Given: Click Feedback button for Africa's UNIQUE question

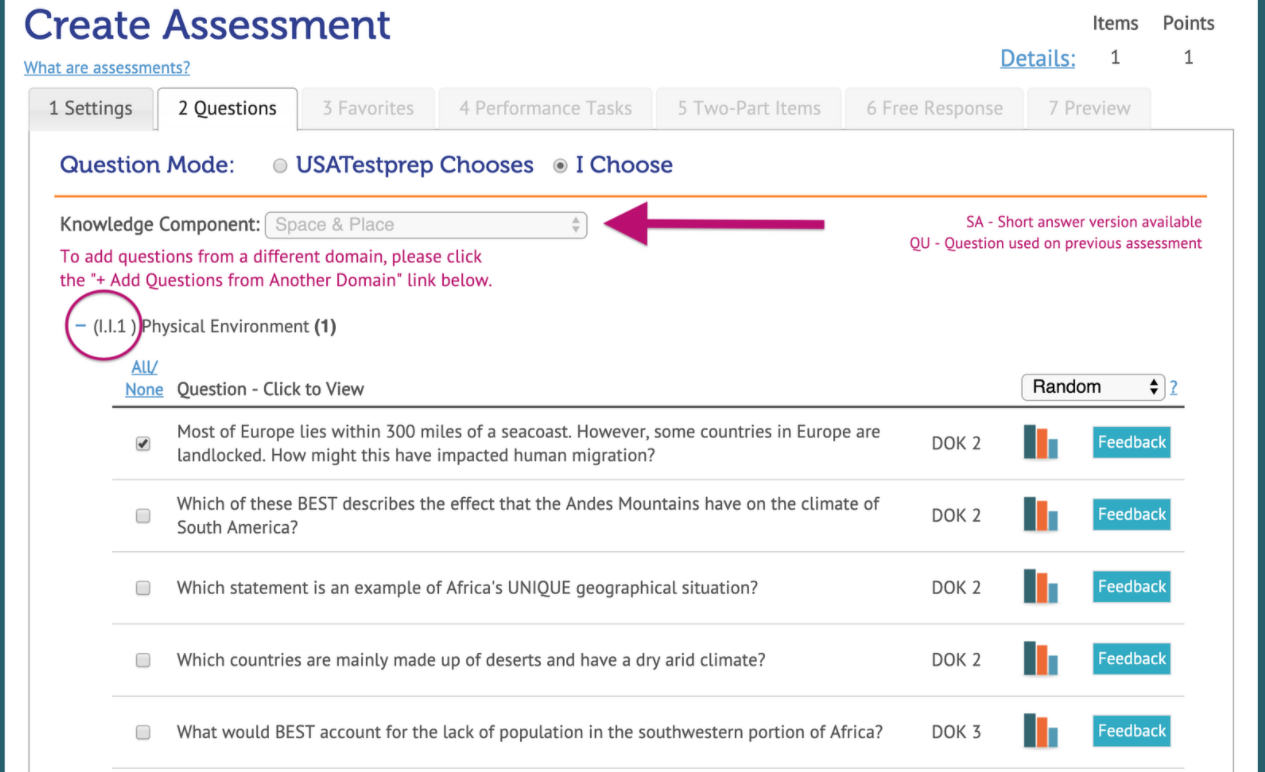Looking at the screenshot, I should [1132, 587].
